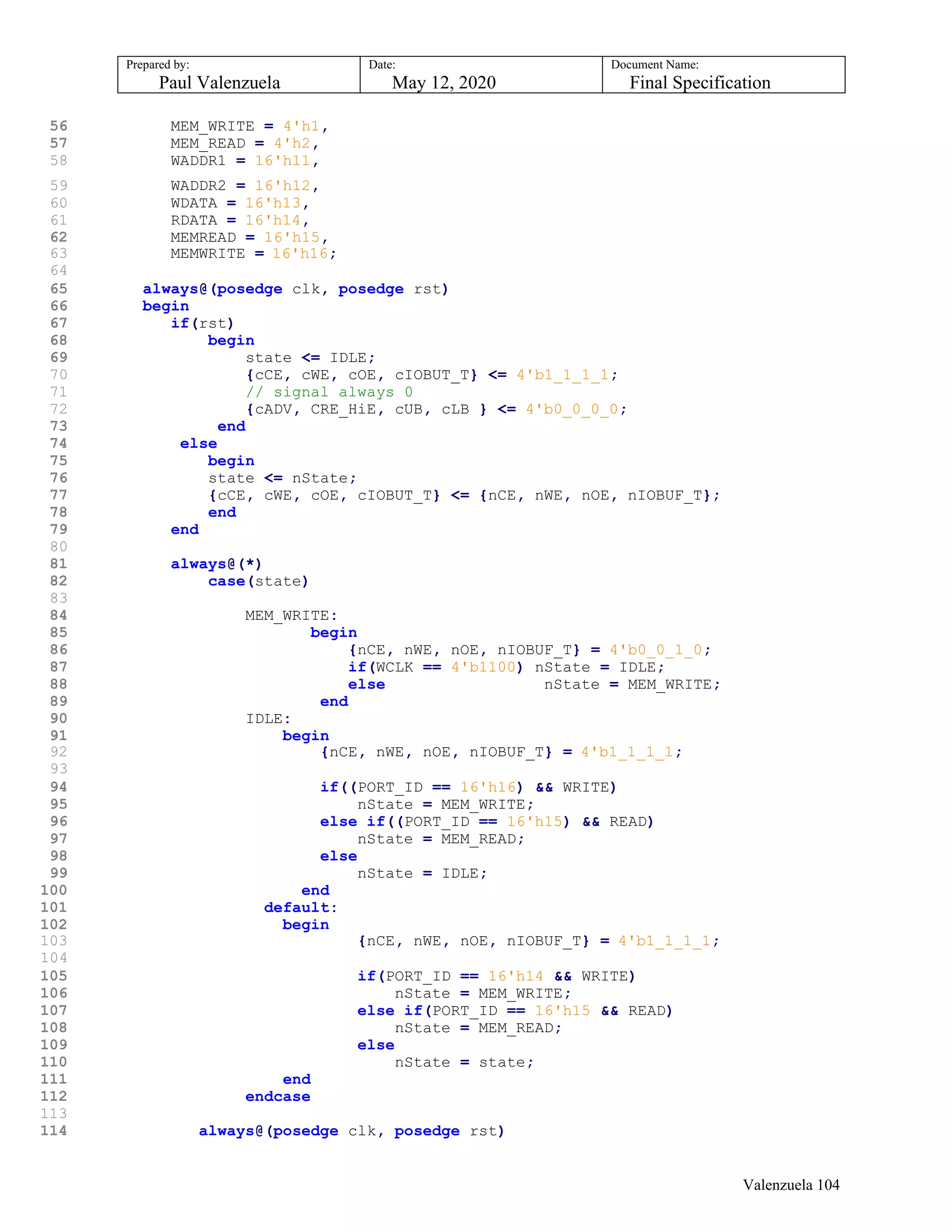Click 'endcase' keyword on line 112
952x1232 pixels.
click(278, 1097)
